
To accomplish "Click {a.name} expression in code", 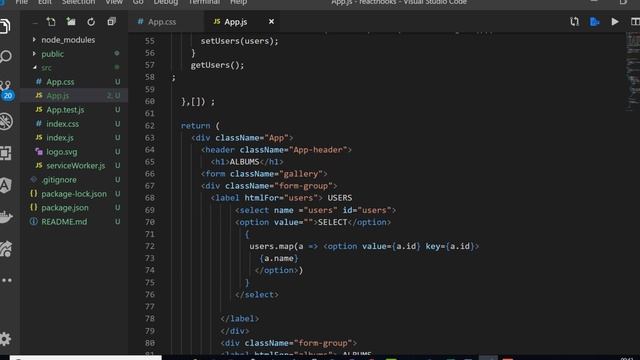I will [x=279, y=258].
